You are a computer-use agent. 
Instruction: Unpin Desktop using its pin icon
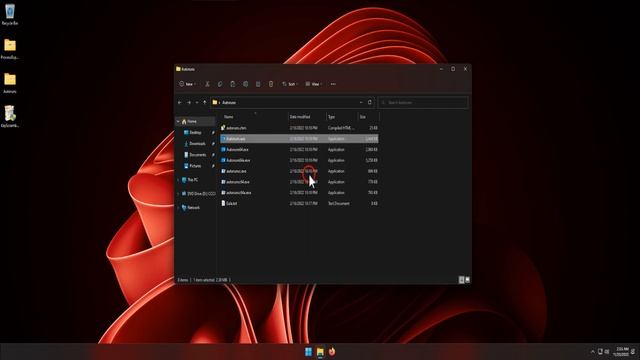[213, 133]
